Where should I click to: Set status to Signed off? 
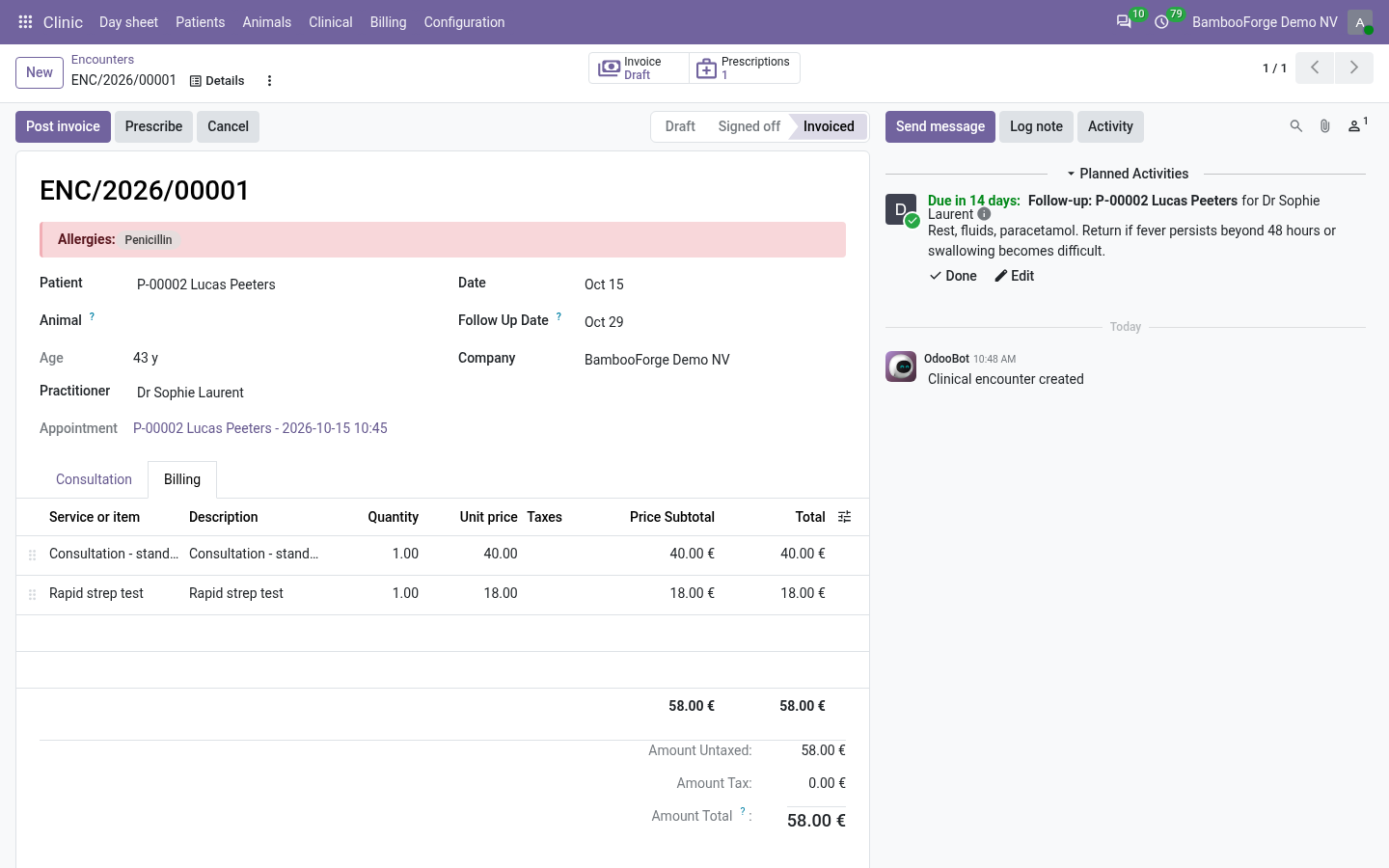pyautogui.click(x=749, y=126)
